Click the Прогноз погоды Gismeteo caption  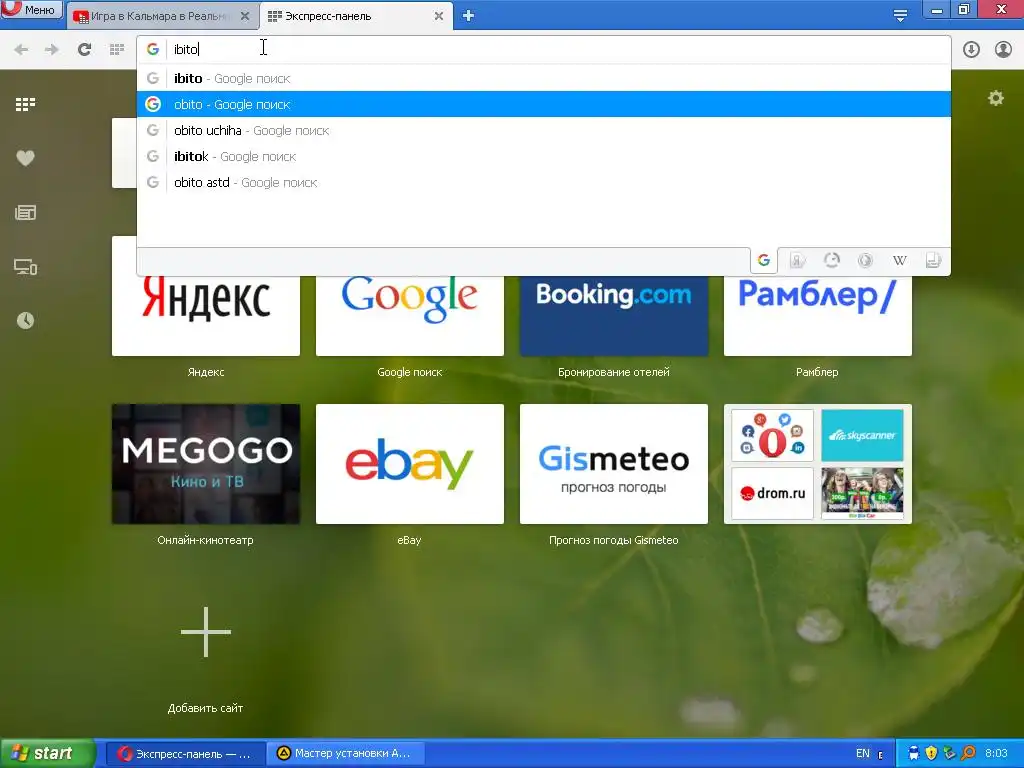(614, 540)
